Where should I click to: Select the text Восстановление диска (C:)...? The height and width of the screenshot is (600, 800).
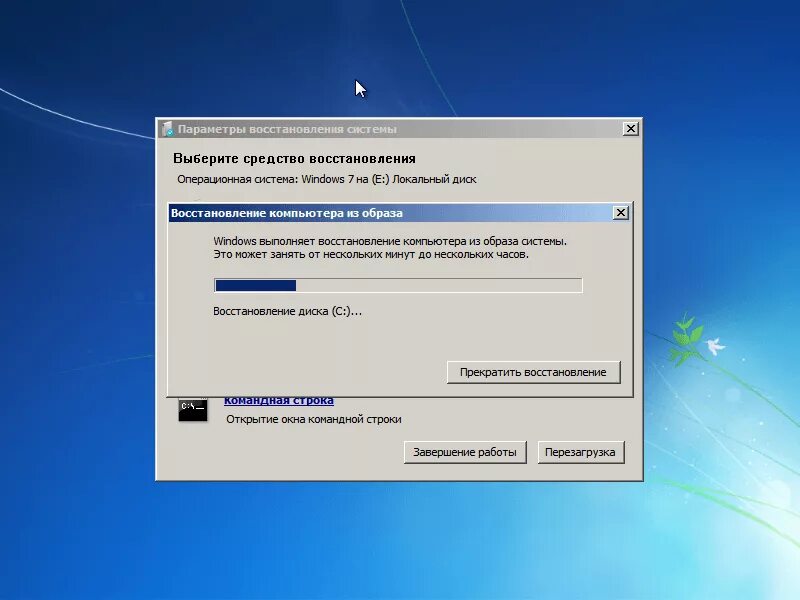[287, 311]
